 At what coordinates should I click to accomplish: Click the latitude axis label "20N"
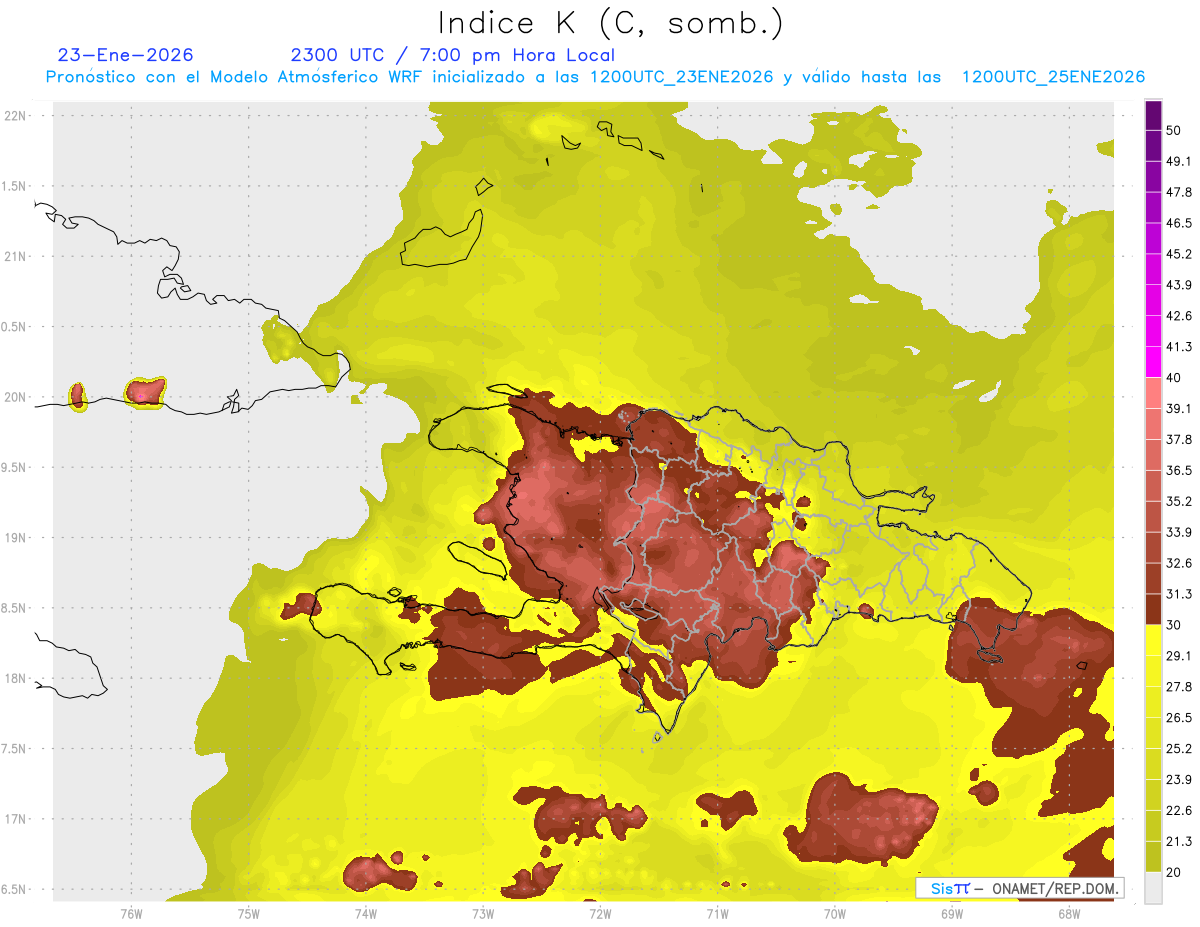[15, 398]
